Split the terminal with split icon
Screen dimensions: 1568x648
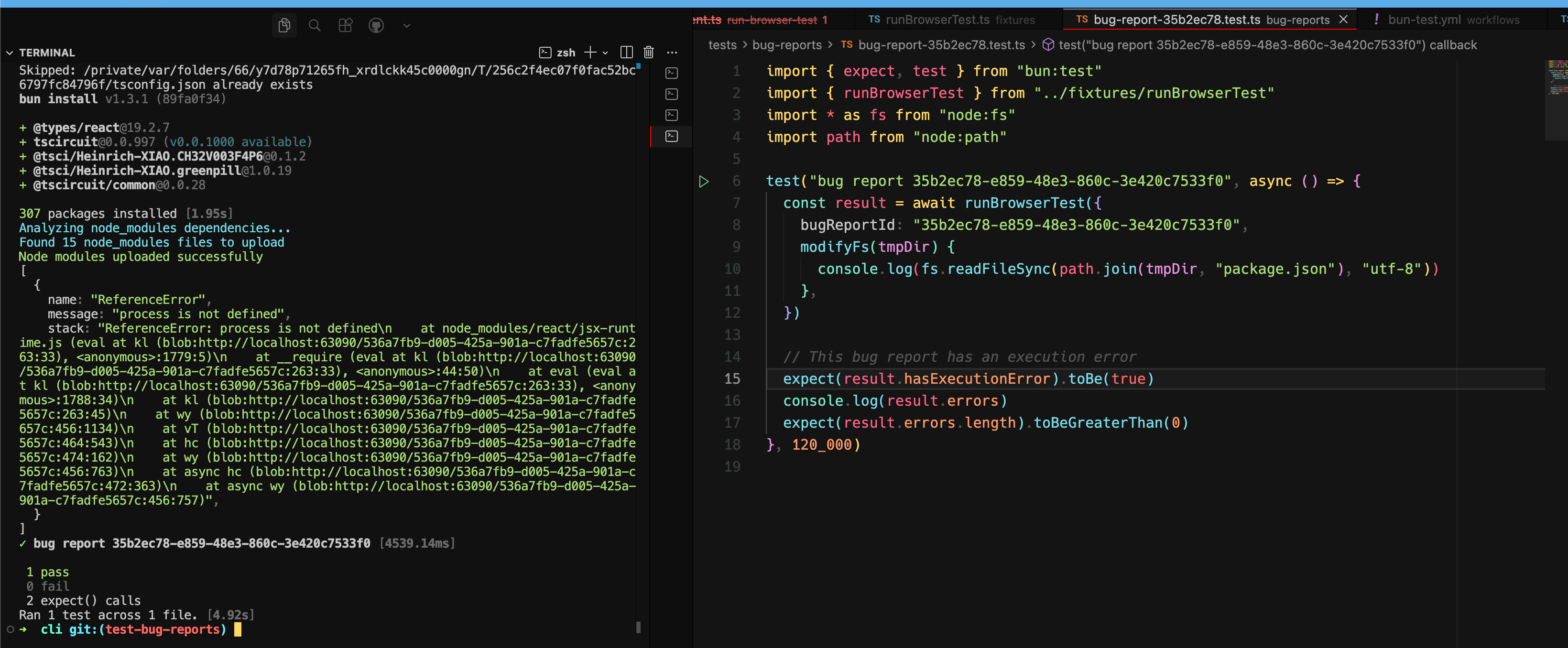pyautogui.click(x=626, y=52)
